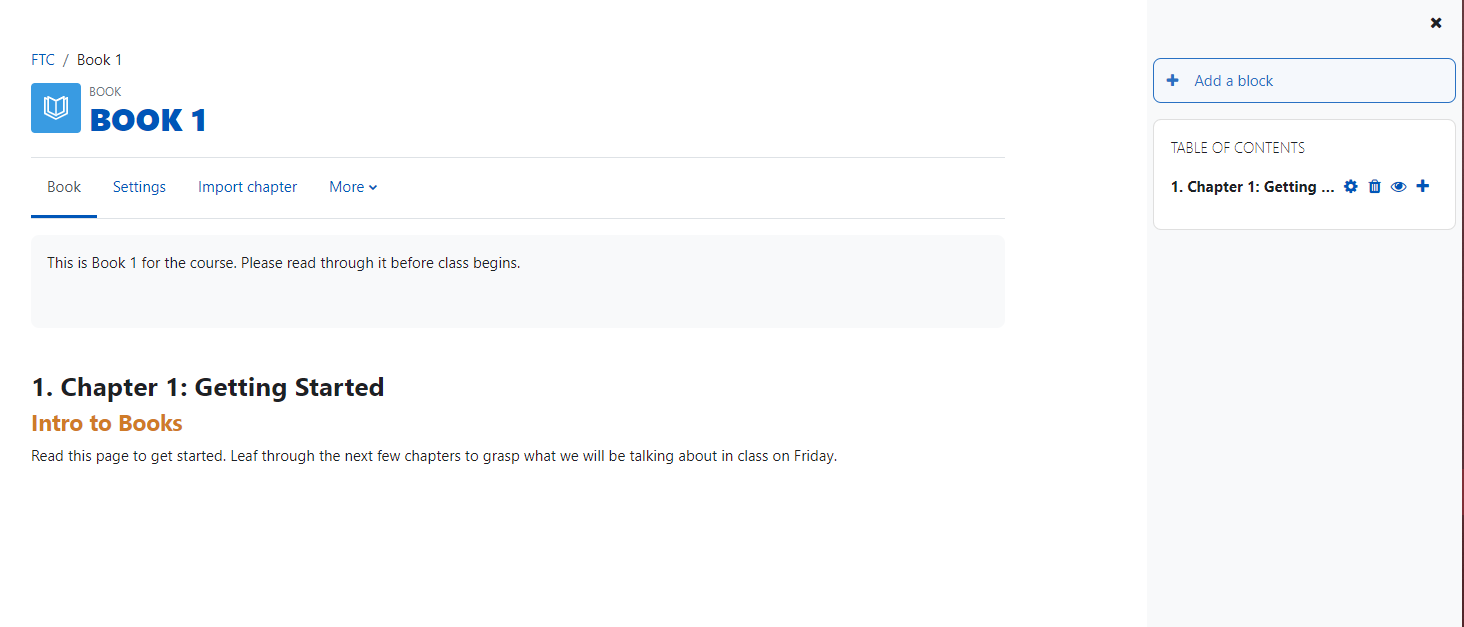Click the blue Book activity icon
The image size is (1464, 627).
56,108
